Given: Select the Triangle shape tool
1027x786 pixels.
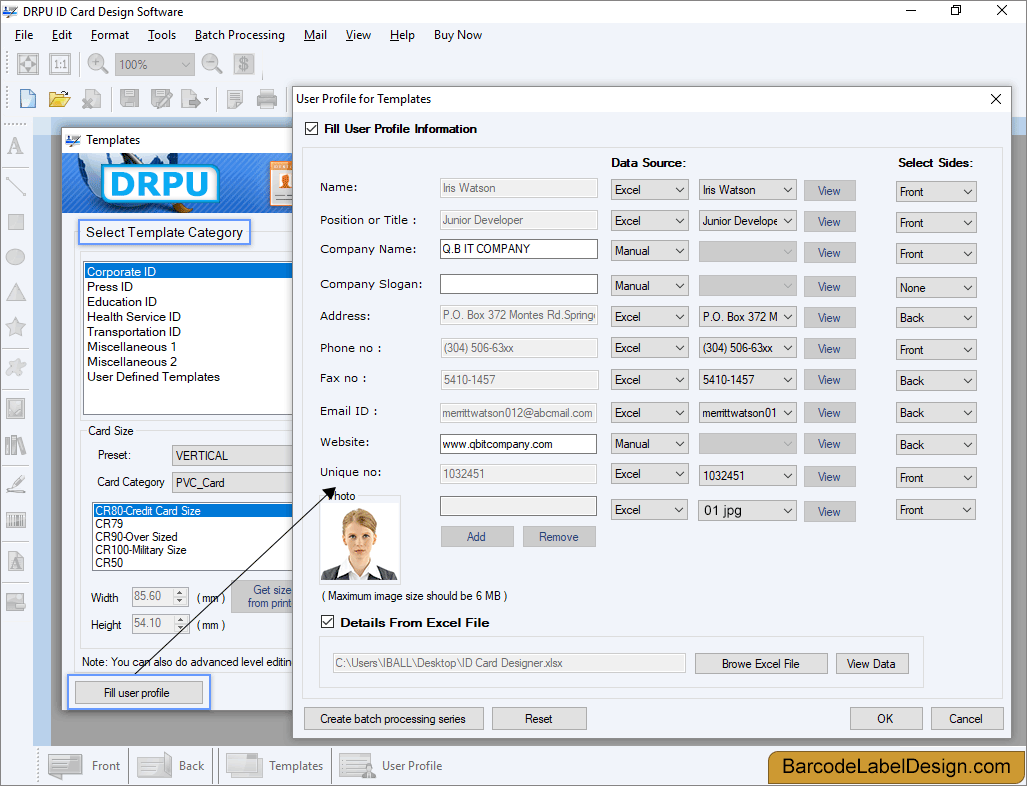Looking at the screenshot, I should [x=15, y=293].
